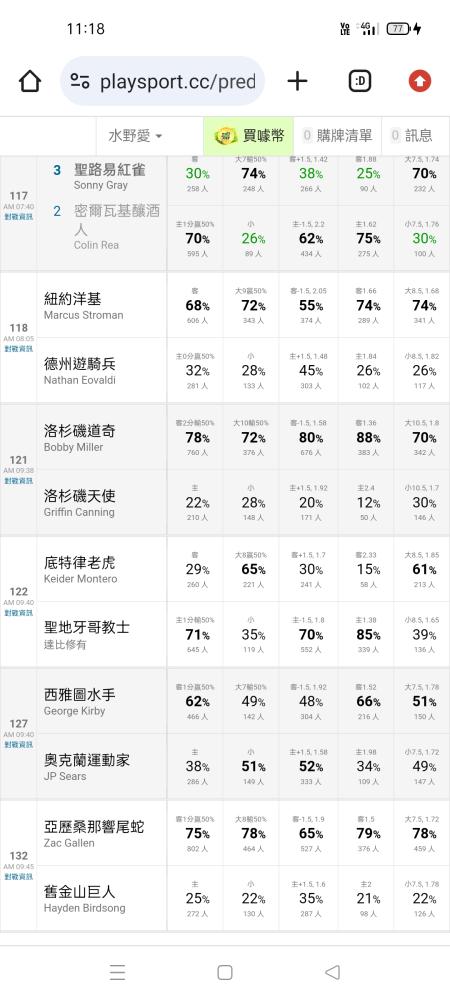Select 紐約洋基 68% away pick cell
This screenshot has height=1000, width=450.
pyautogui.click(x=197, y=306)
